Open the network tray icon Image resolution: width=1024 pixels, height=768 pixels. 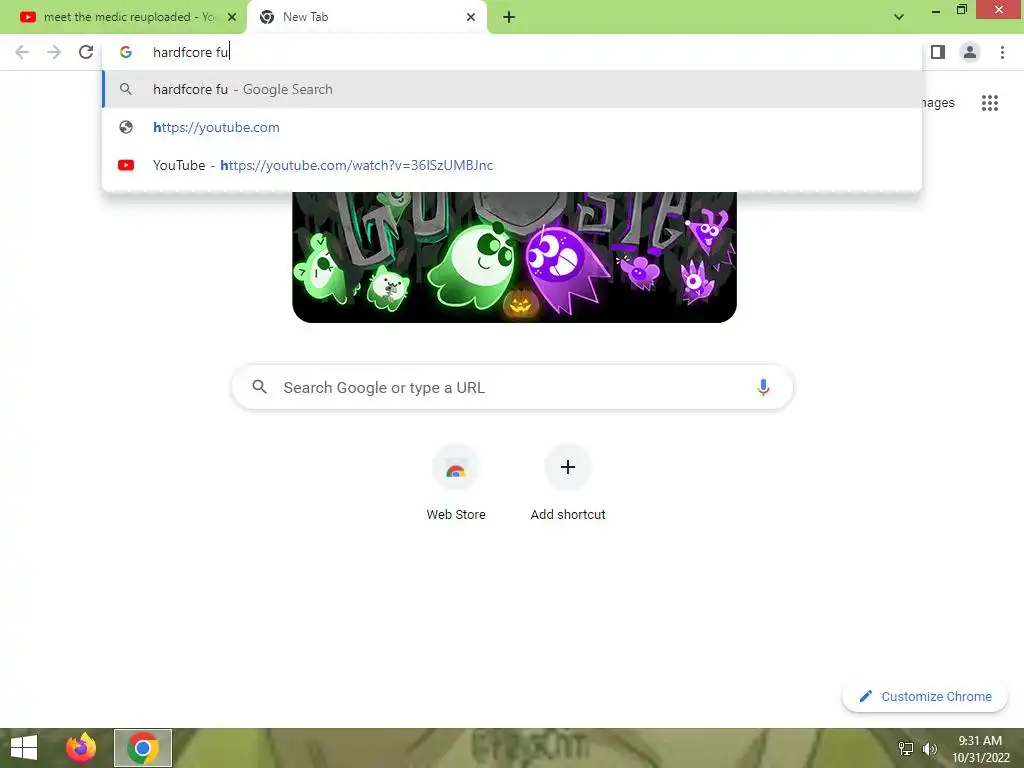[x=905, y=748]
